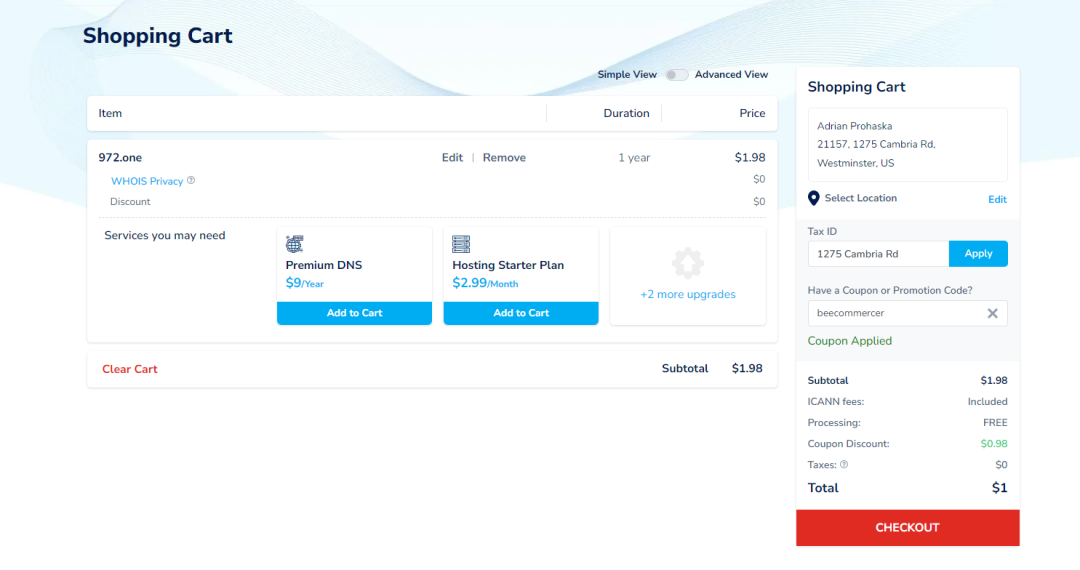The height and width of the screenshot is (570, 1080).
Task: Click the Taxes info question icon
Action: [x=844, y=465]
